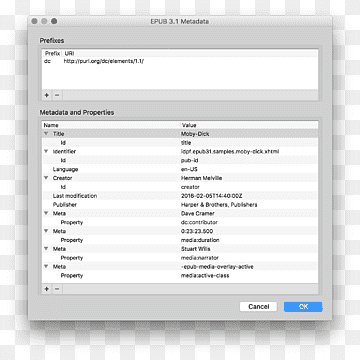360x360 pixels.
Task: Collapse the Creator row disclosure triangle
Action: pos(46,178)
